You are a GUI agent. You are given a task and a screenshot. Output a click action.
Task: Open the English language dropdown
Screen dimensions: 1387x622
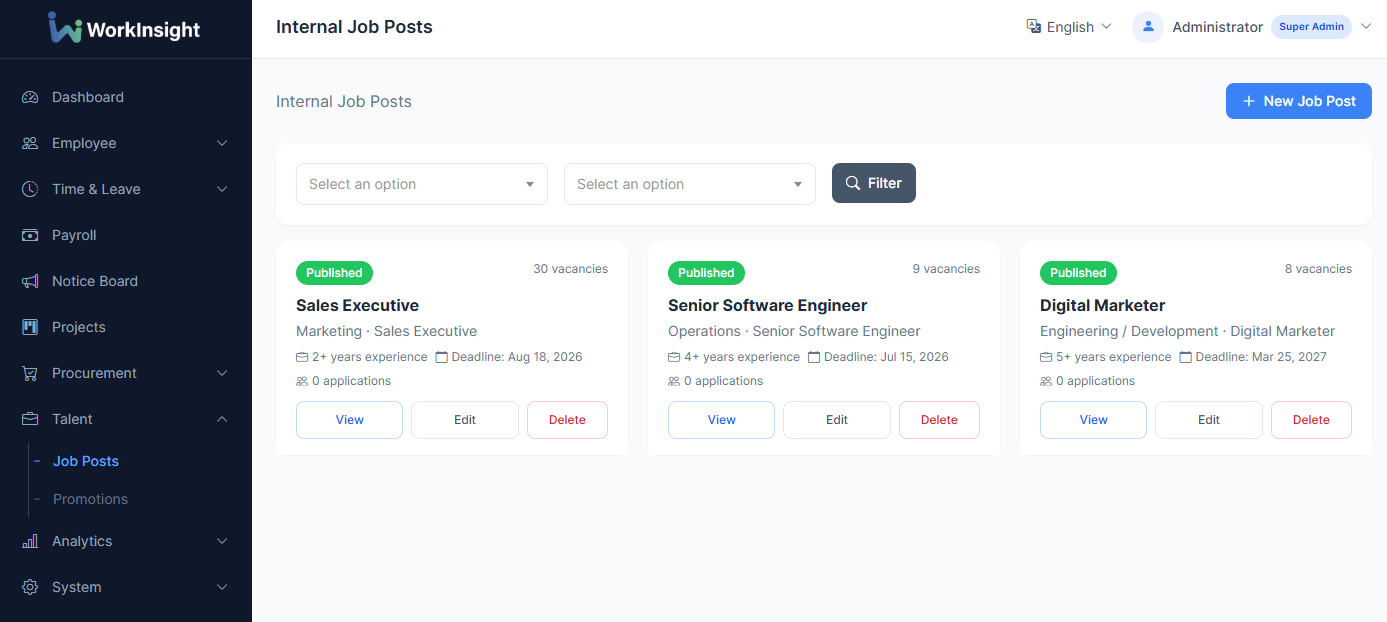[1069, 27]
